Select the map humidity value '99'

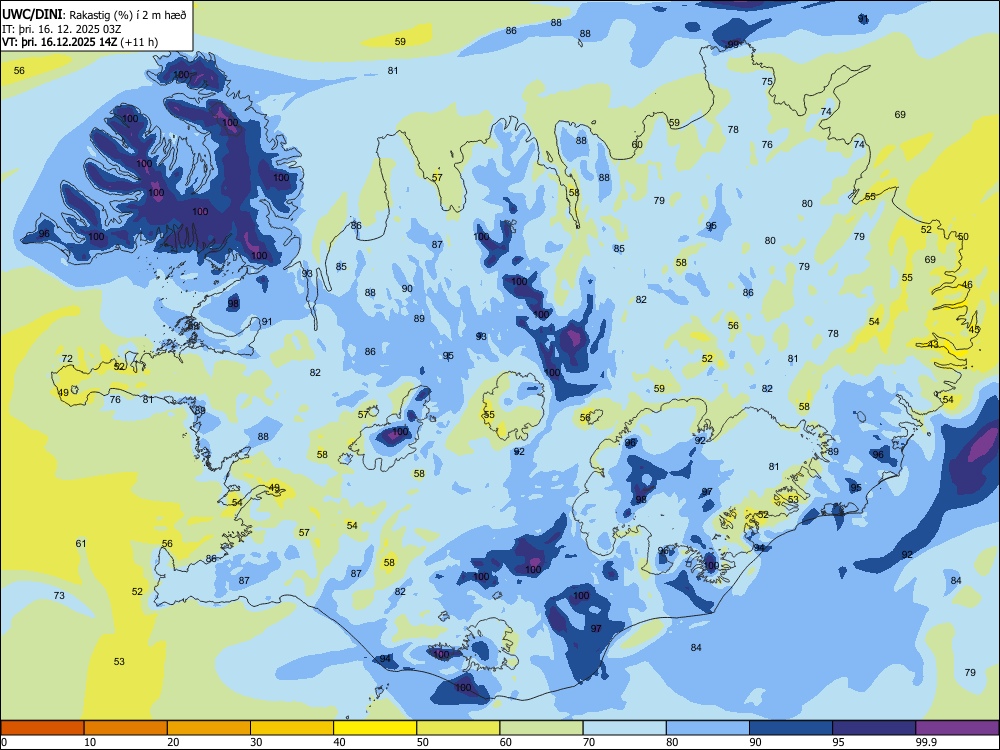coord(733,45)
